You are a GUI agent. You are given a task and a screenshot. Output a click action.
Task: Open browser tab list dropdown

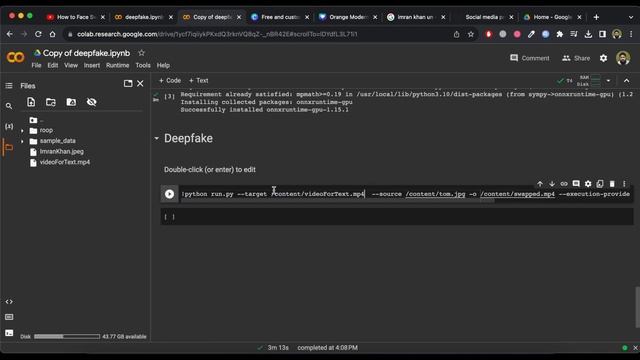631,17
